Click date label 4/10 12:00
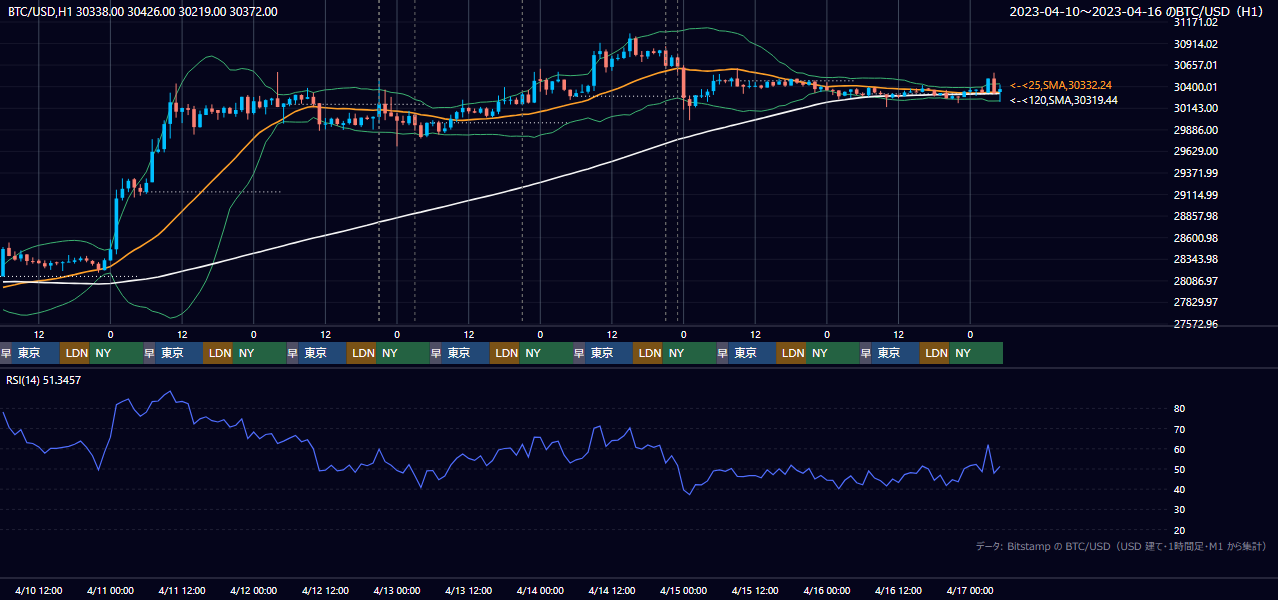The width and height of the screenshot is (1278, 600). (39, 590)
